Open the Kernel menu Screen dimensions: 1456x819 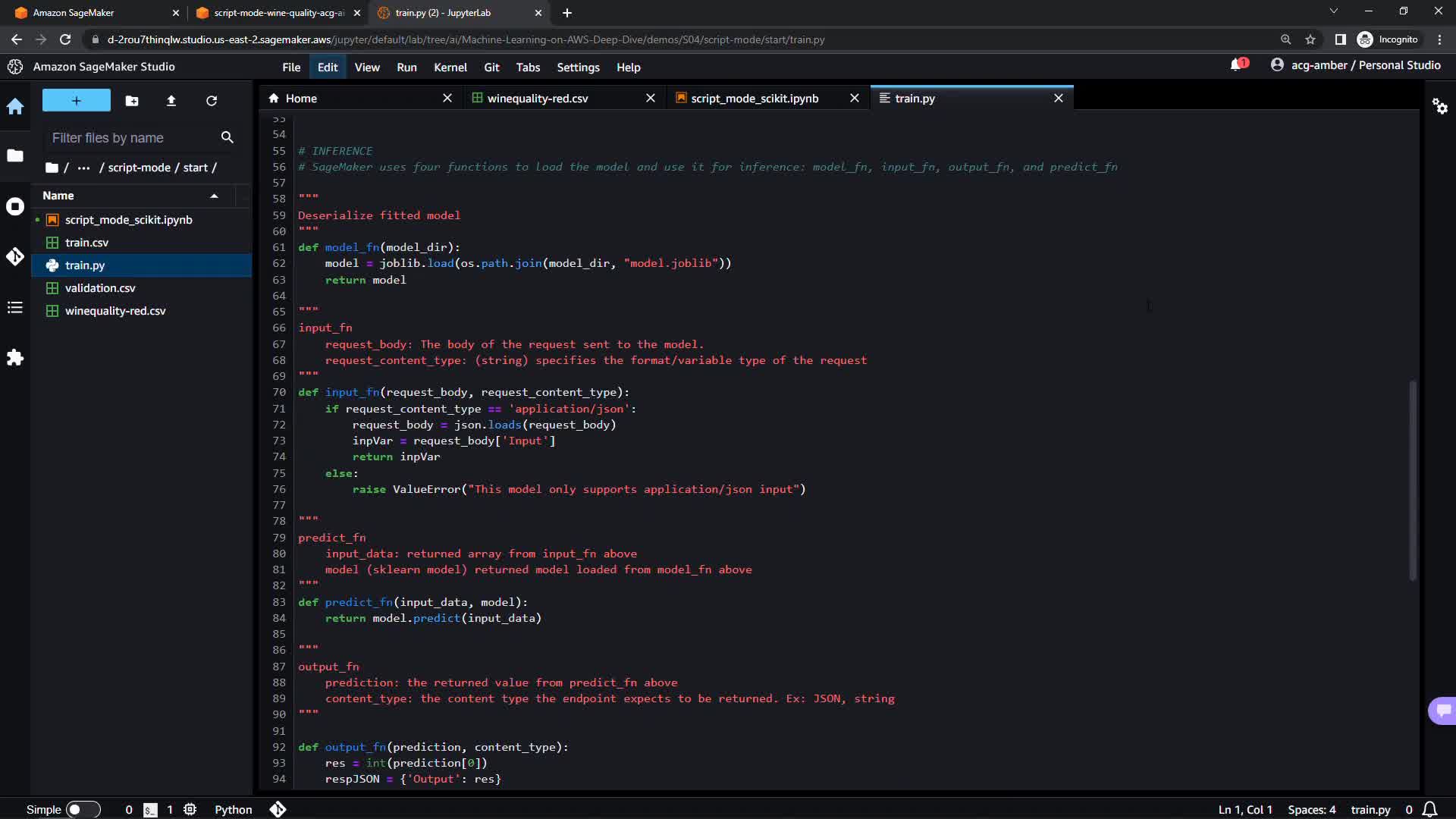pyautogui.click(x=450, y=67)
